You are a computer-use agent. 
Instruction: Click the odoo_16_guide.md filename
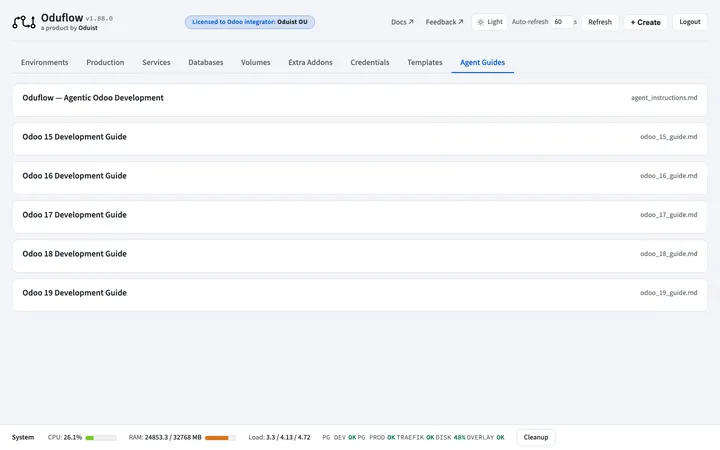(669, 176)
